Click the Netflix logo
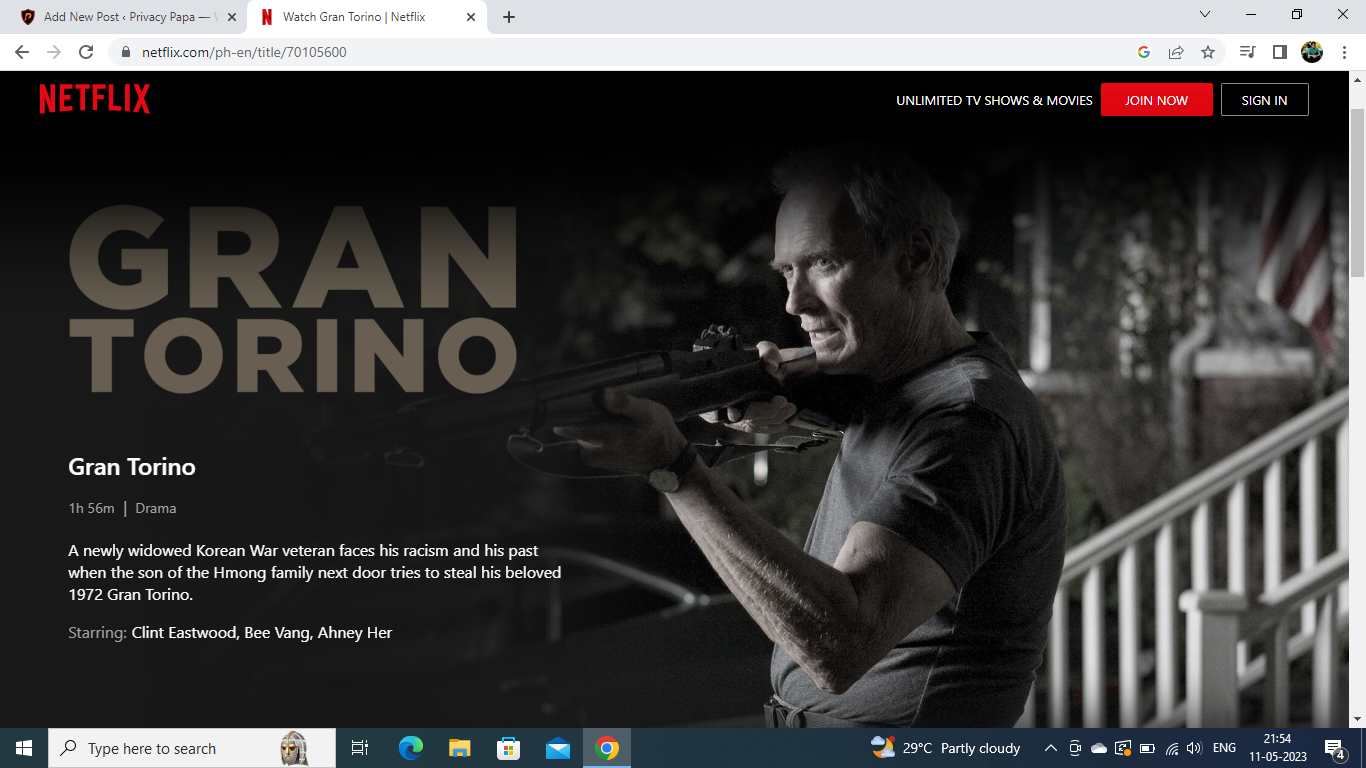Image resolution: width=1366 pixels, height=768 pixels. coord(95,99)
